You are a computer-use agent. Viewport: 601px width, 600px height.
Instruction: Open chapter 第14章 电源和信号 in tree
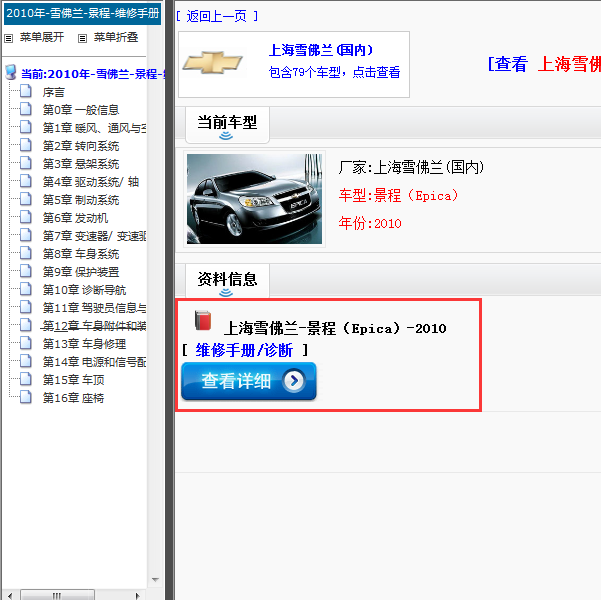coord(94,362)
